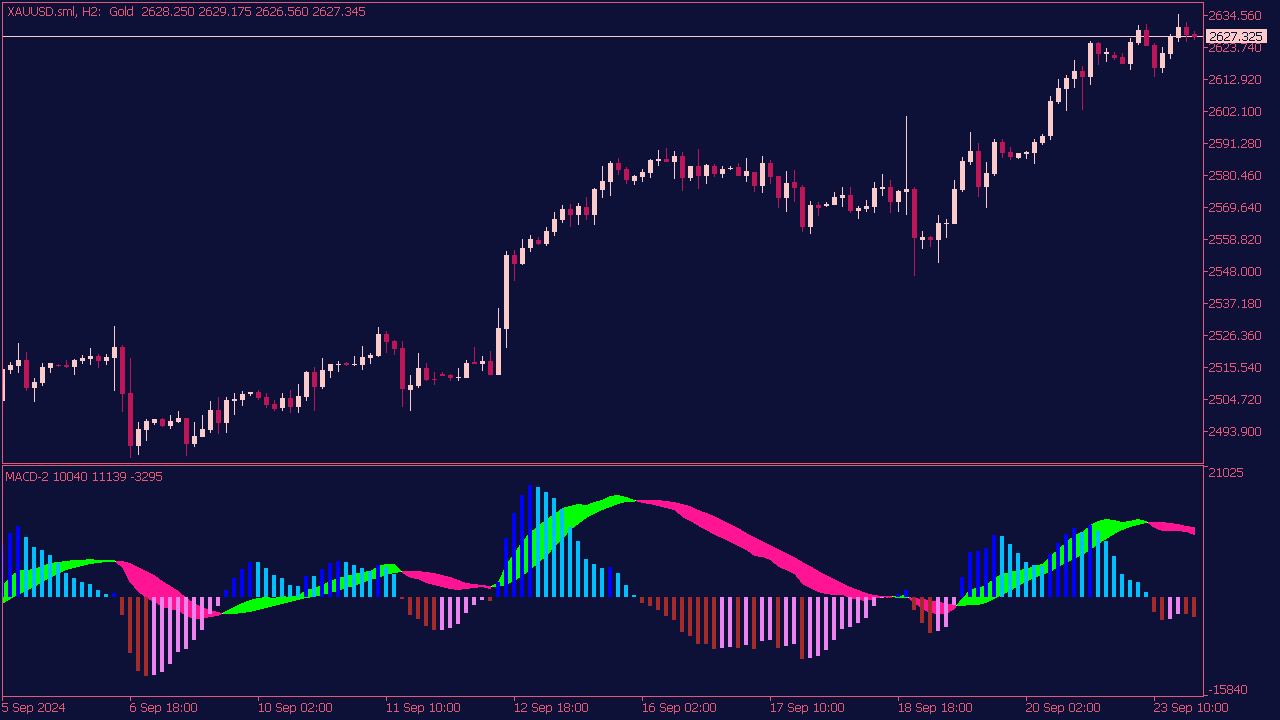Image resolution: width=1280 pixels, height=720 pixels.
Task: Click the 2634.560 price axis label
Action: [x=1235, y=16]
